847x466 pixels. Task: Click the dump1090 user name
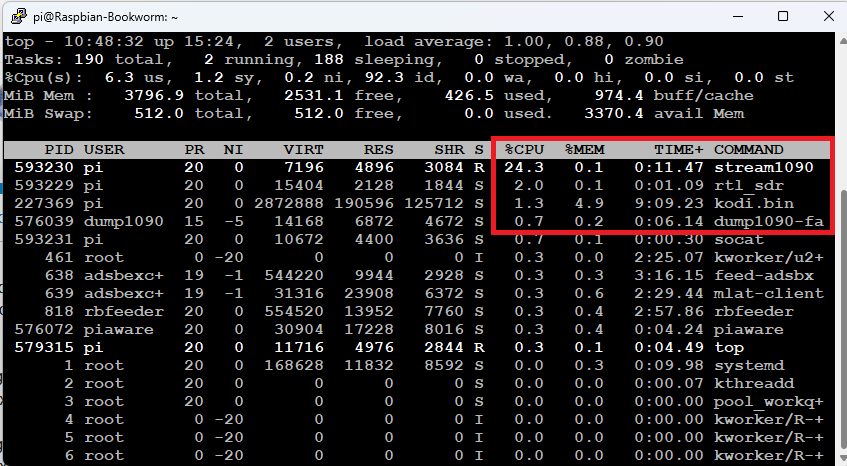[x=124, y=221]
